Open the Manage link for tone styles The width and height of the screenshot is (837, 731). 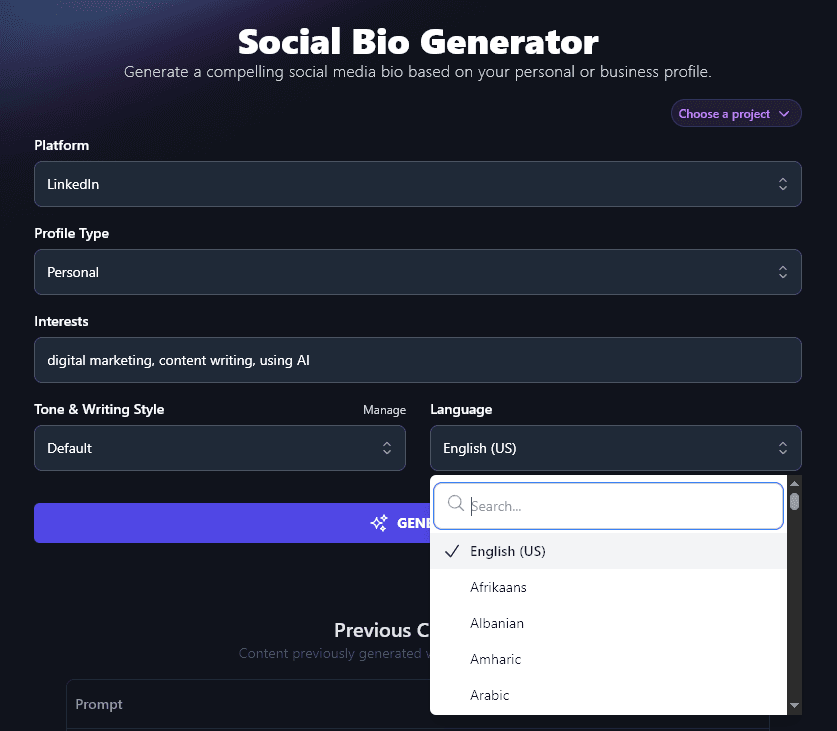(x=385, y=409)
